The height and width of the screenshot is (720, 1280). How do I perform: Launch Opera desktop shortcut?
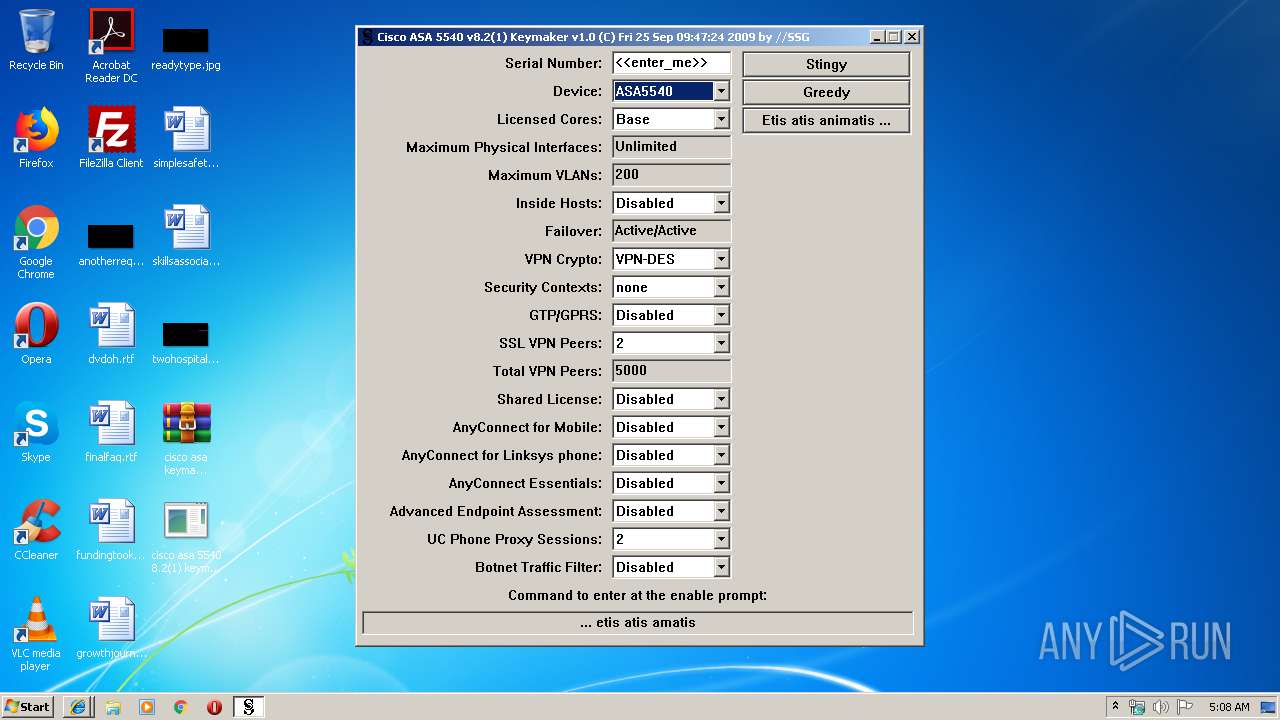click(x=36, y=334)
